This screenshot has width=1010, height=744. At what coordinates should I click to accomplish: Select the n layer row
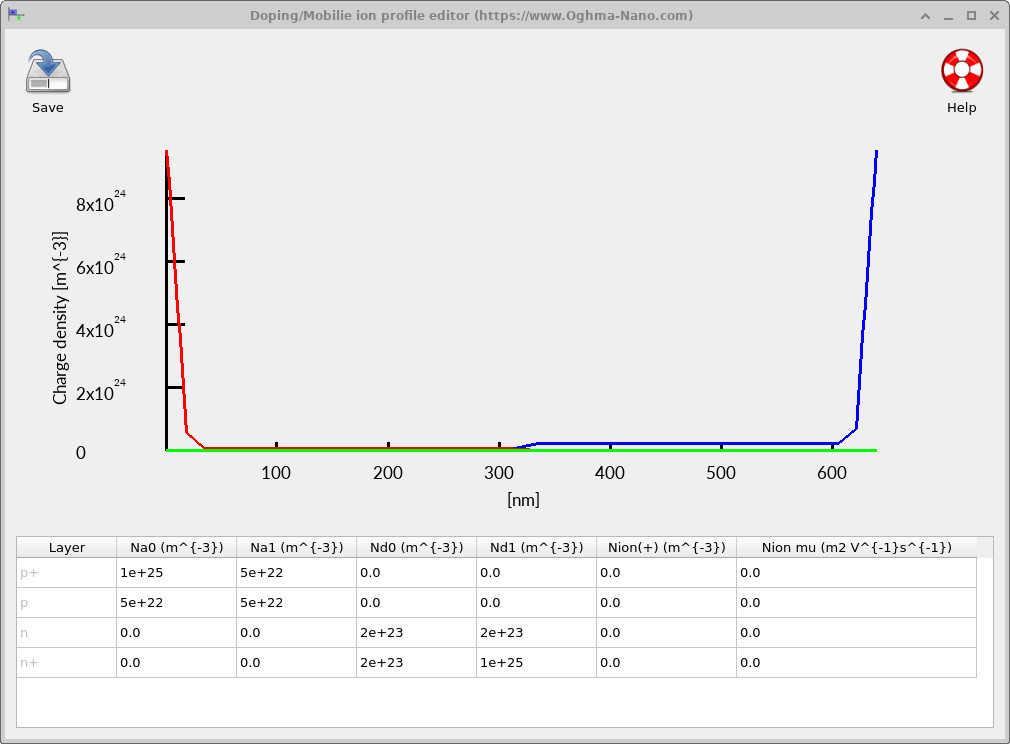point(65,632)
